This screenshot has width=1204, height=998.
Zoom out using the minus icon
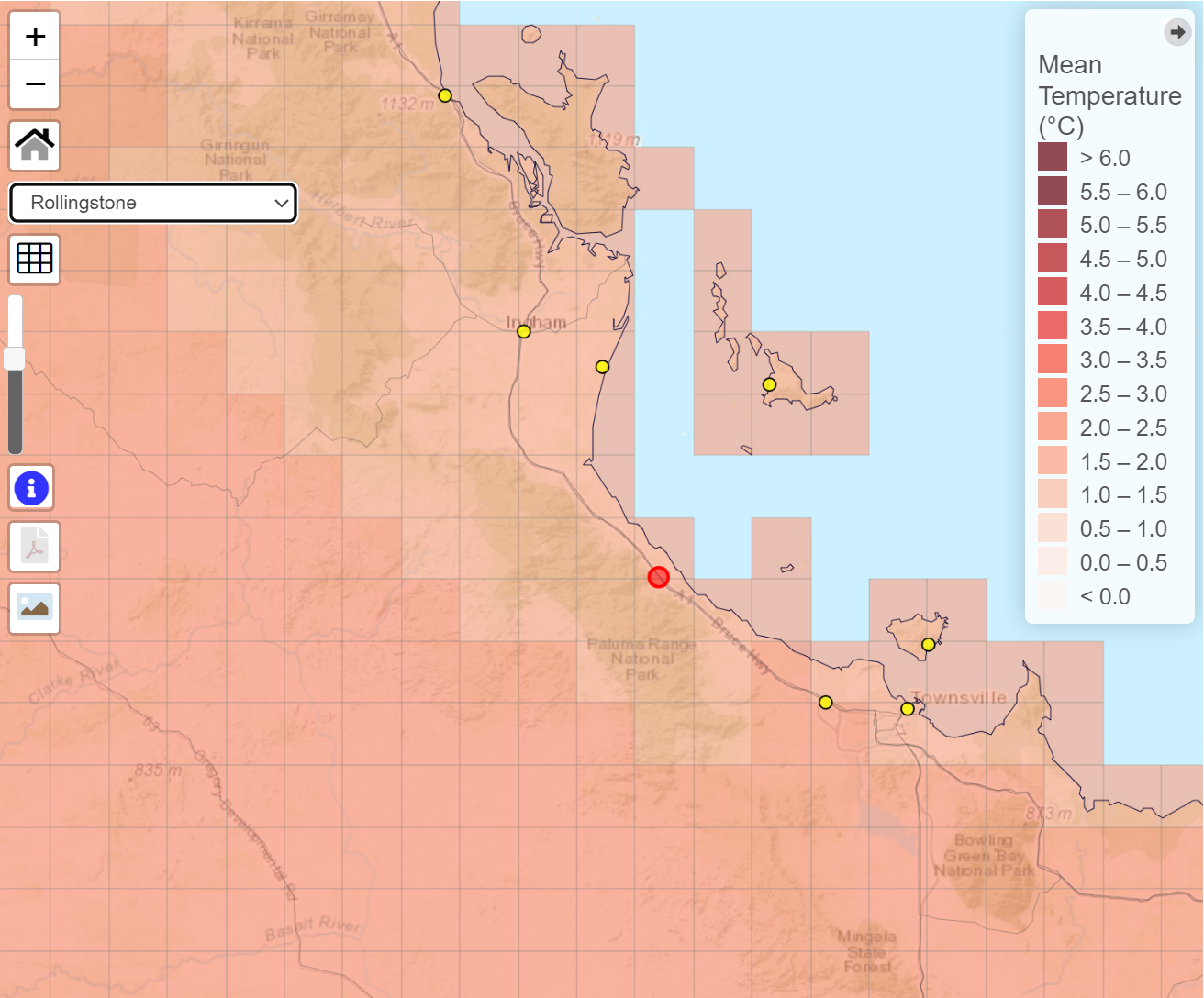(34, 83)
